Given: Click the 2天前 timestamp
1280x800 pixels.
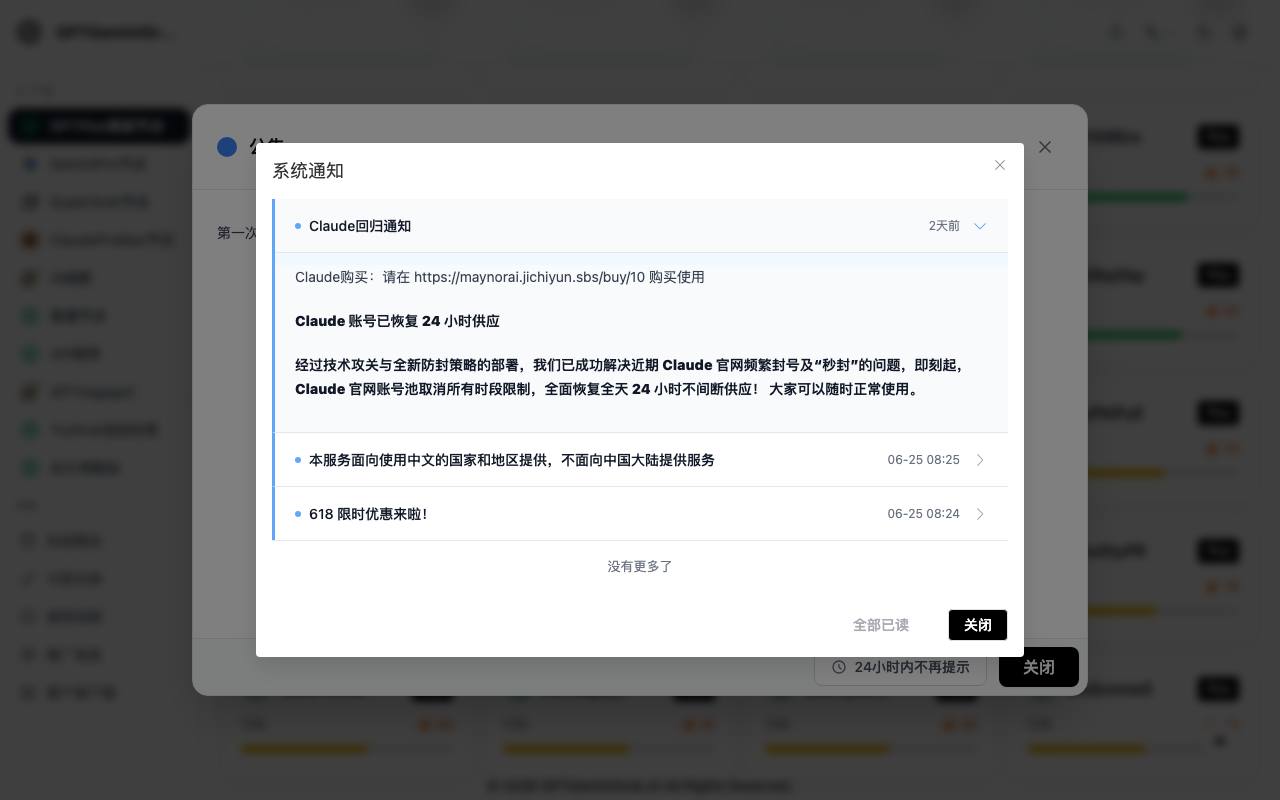Looking at the screenshot, I should coord(944,226).
